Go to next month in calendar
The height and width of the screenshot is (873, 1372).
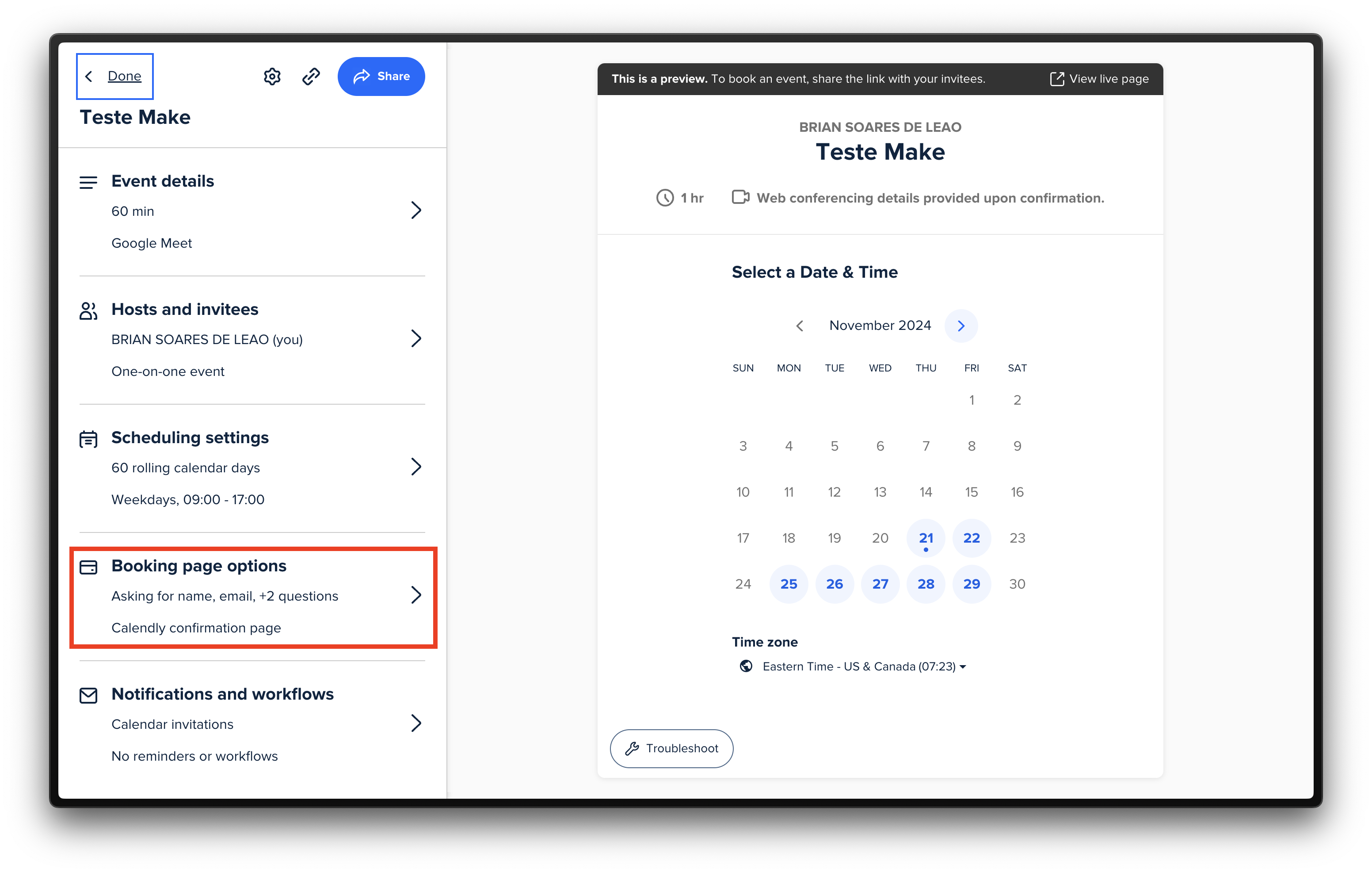point(960,325)
